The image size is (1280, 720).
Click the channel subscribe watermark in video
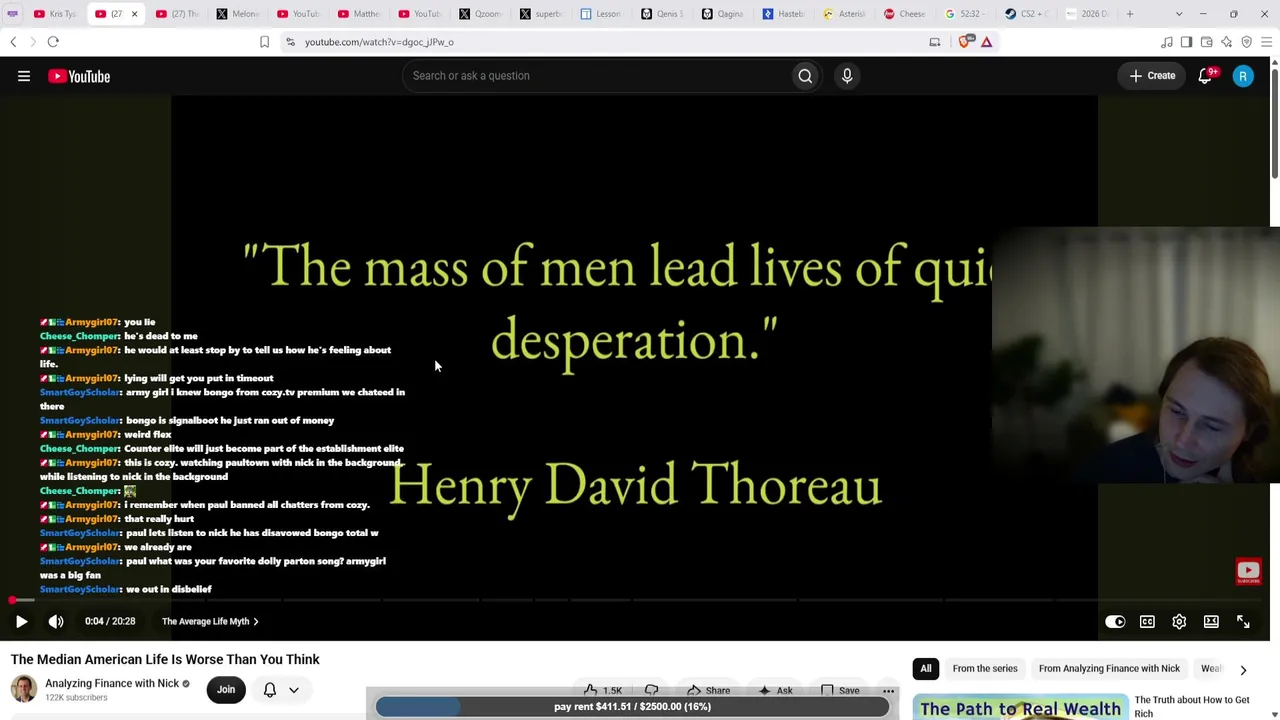click(x=1248, y=571)
